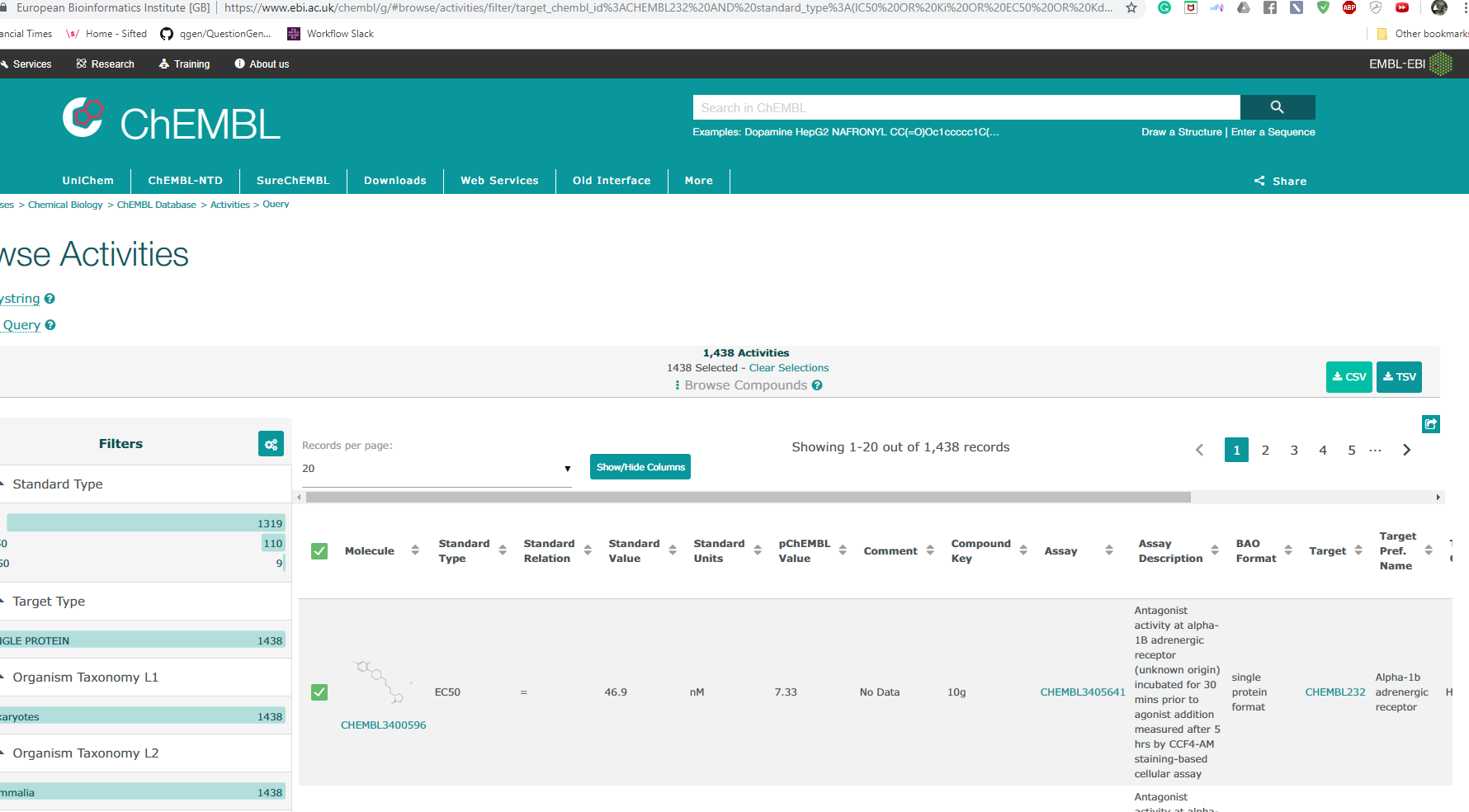Download results as CSV

pos(1349,377)
